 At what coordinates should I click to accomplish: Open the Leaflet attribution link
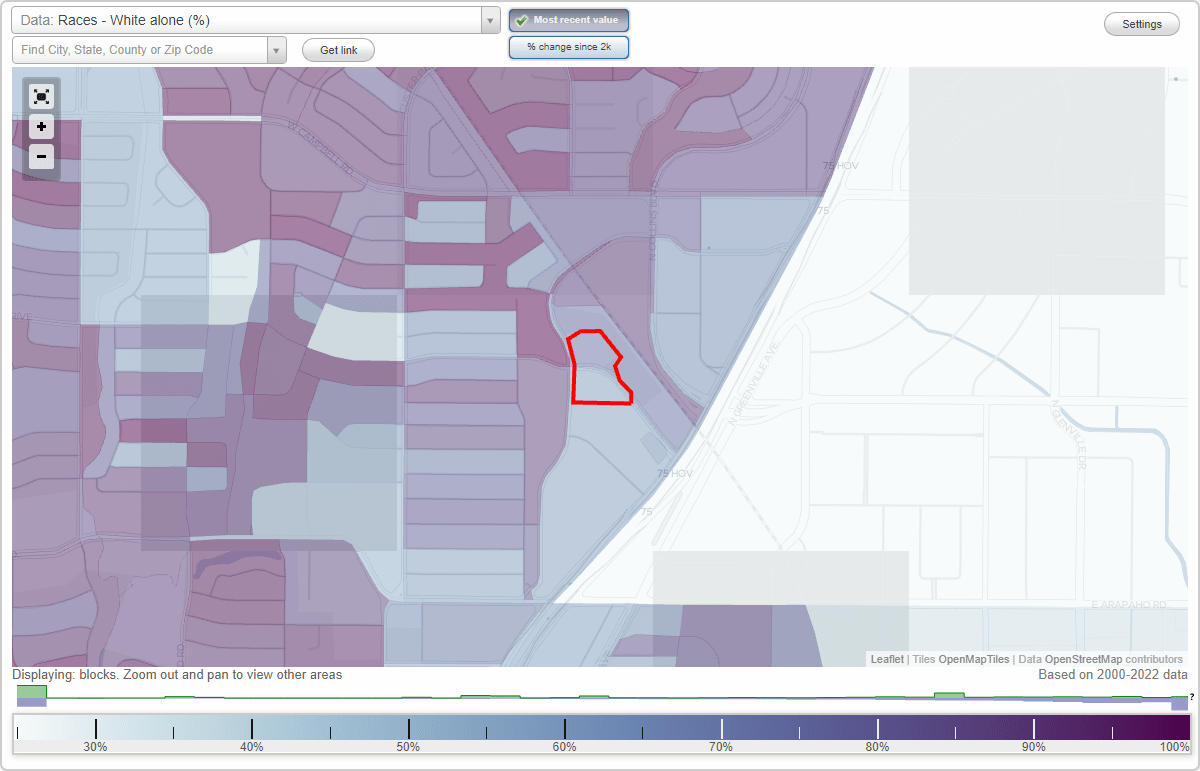887,659
